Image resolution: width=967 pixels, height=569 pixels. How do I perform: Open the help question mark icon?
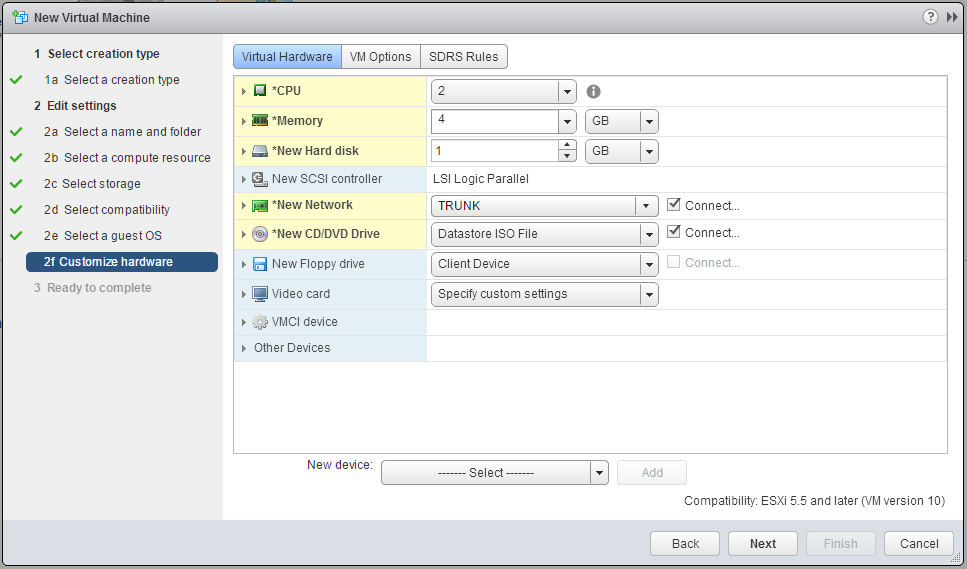[x=930, y=17]
